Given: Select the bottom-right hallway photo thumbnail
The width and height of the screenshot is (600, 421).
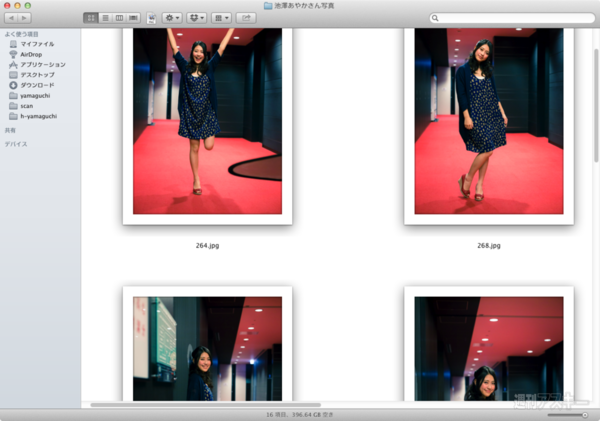Looking at the screenshot, I should (x=489, y=344).
